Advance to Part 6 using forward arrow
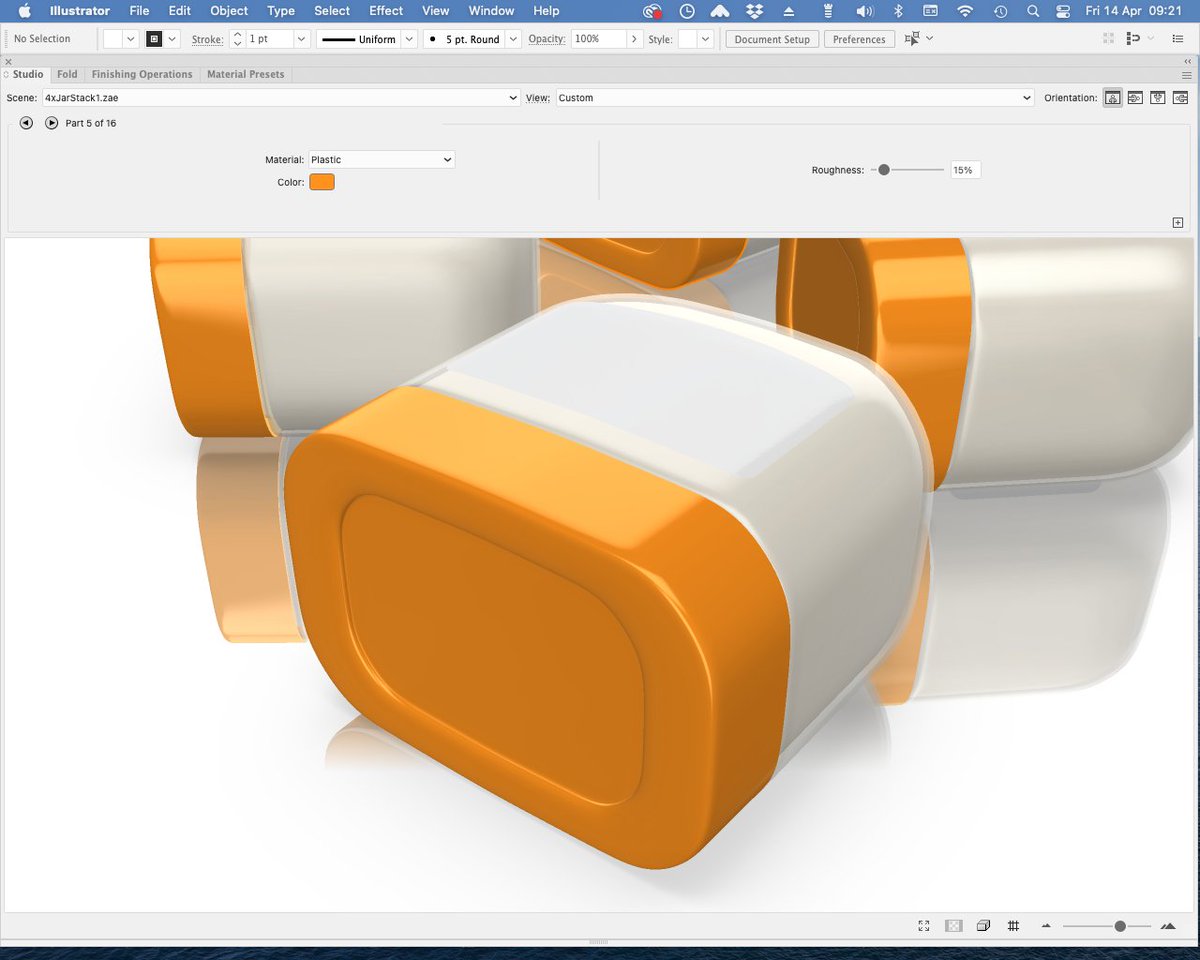This screenshot has height=960, width=1200. pos(51,122)
